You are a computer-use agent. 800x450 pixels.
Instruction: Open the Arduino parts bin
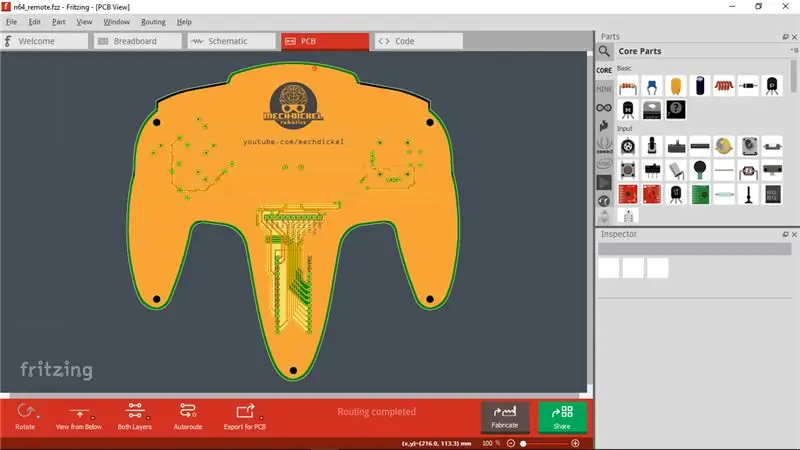[x=604, y=108]
